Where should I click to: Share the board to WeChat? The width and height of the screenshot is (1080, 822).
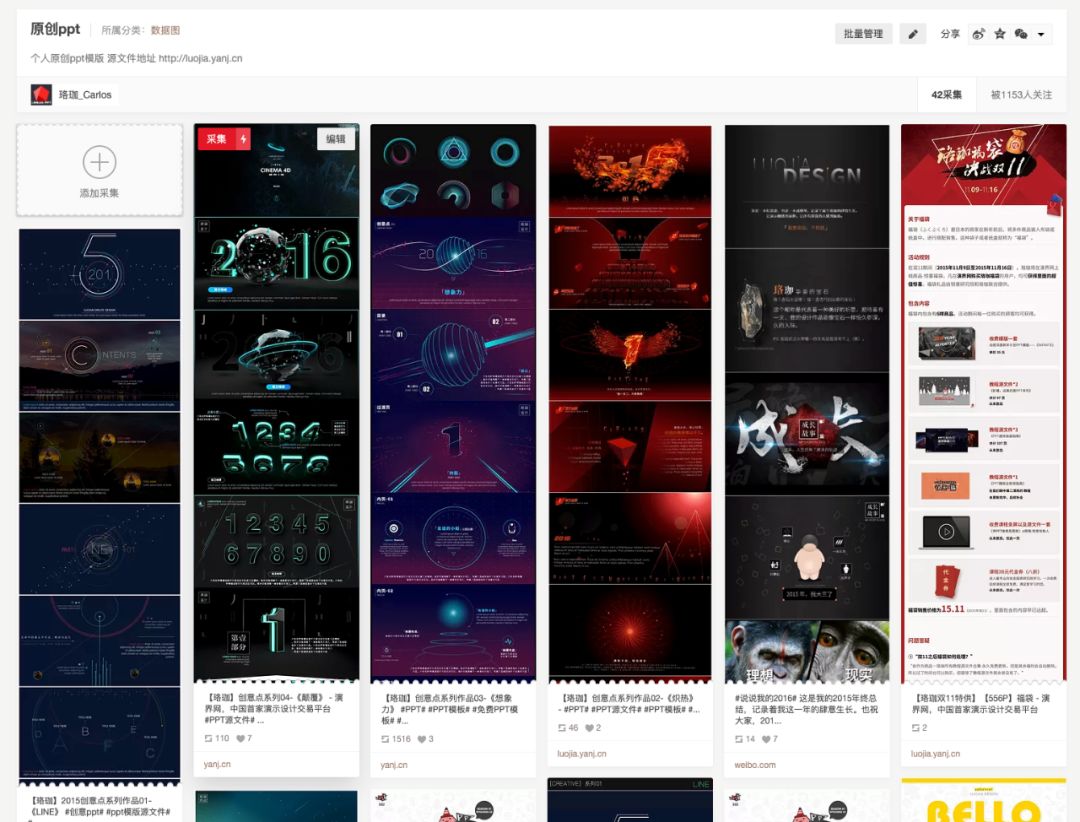coord(1021,34)
